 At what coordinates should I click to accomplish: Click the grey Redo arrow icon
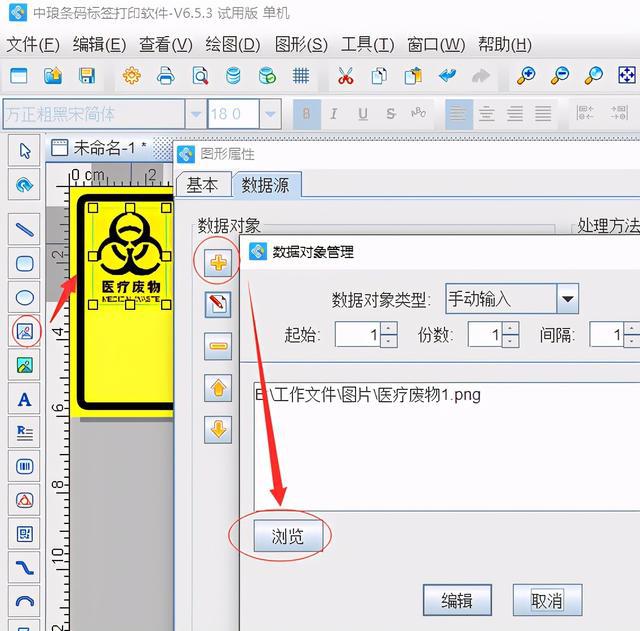[x=481, y=76]
